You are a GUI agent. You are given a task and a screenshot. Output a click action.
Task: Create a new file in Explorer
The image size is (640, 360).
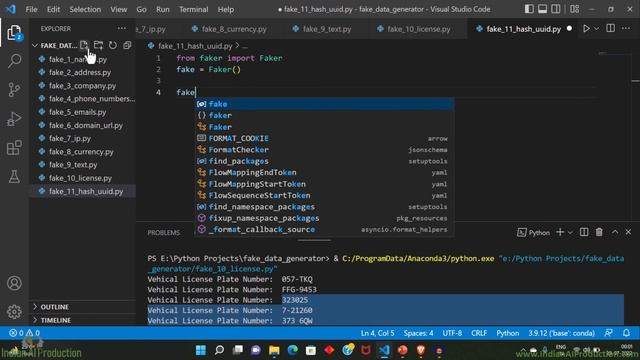point(84,45)
